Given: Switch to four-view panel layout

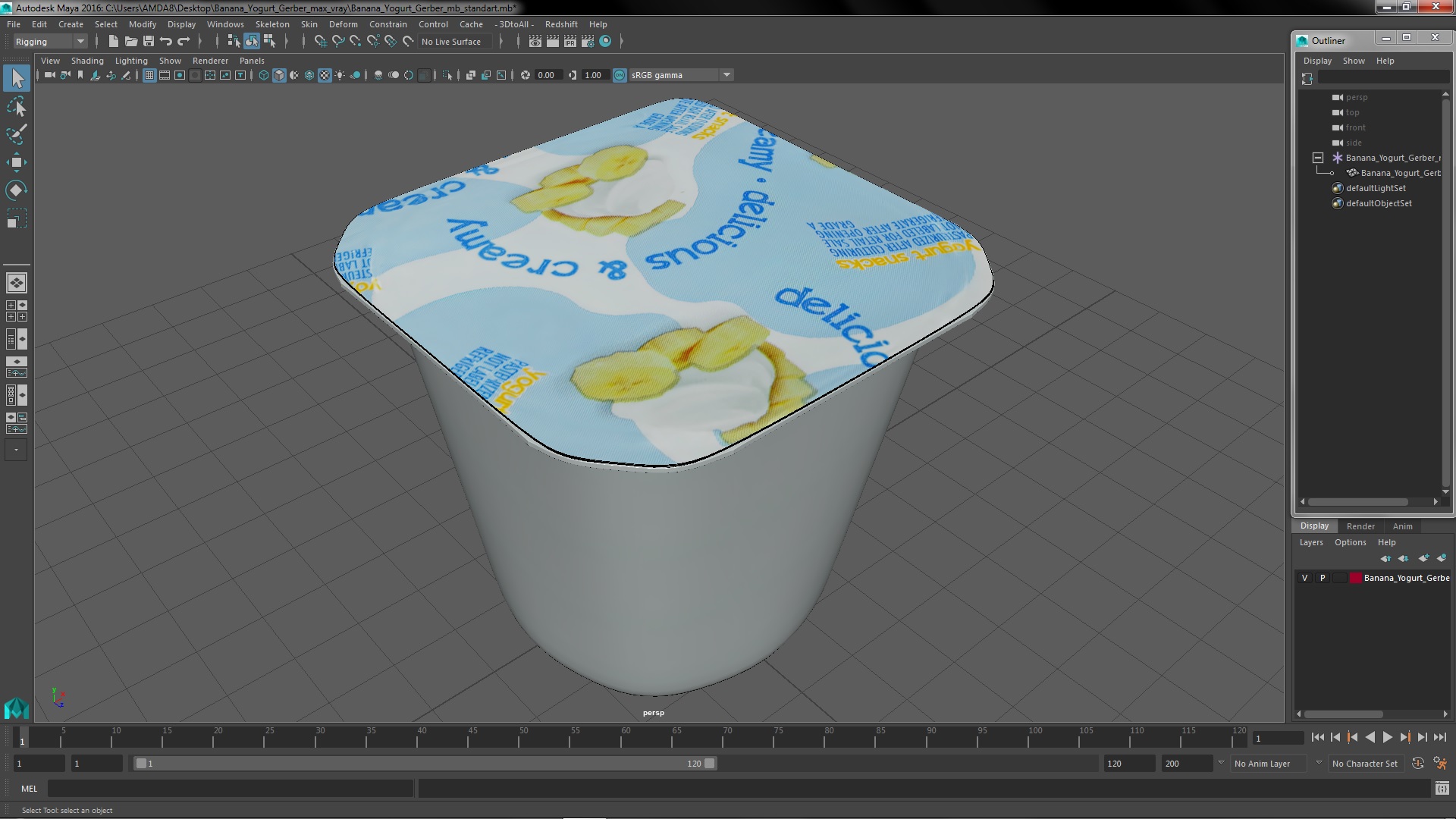Looking at the screenshot, I should [x=17, y=311].
